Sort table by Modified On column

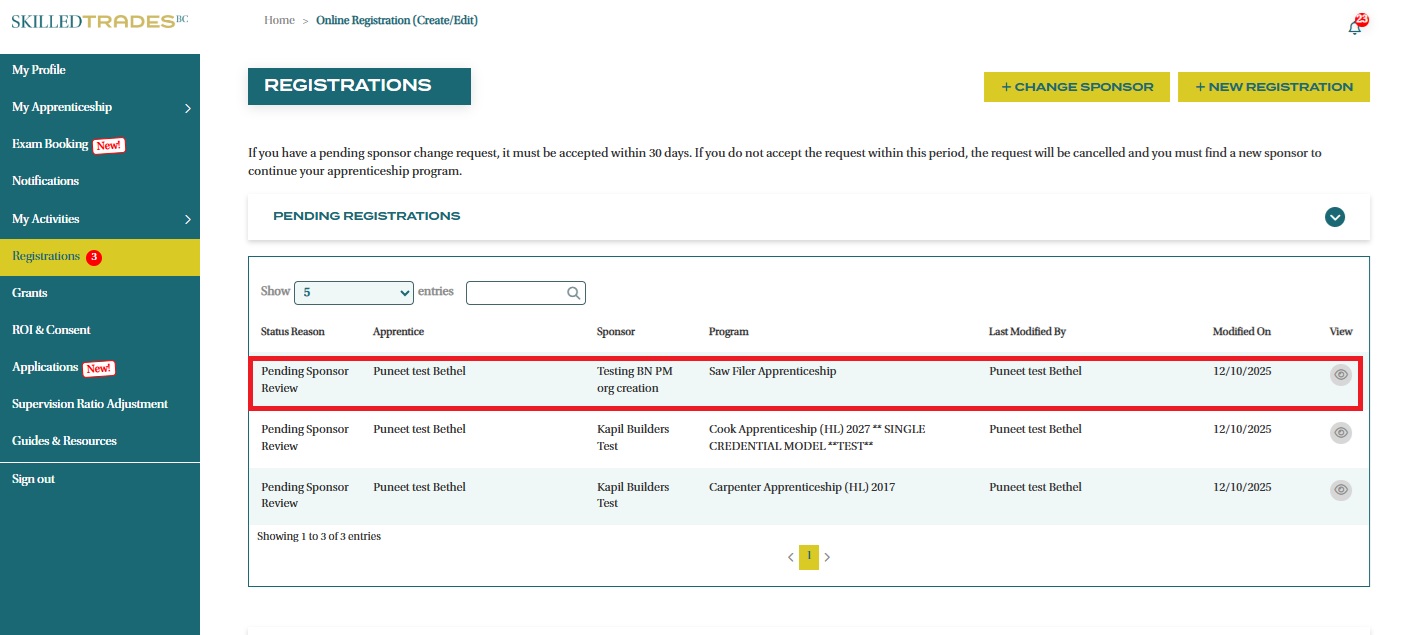1241,332
